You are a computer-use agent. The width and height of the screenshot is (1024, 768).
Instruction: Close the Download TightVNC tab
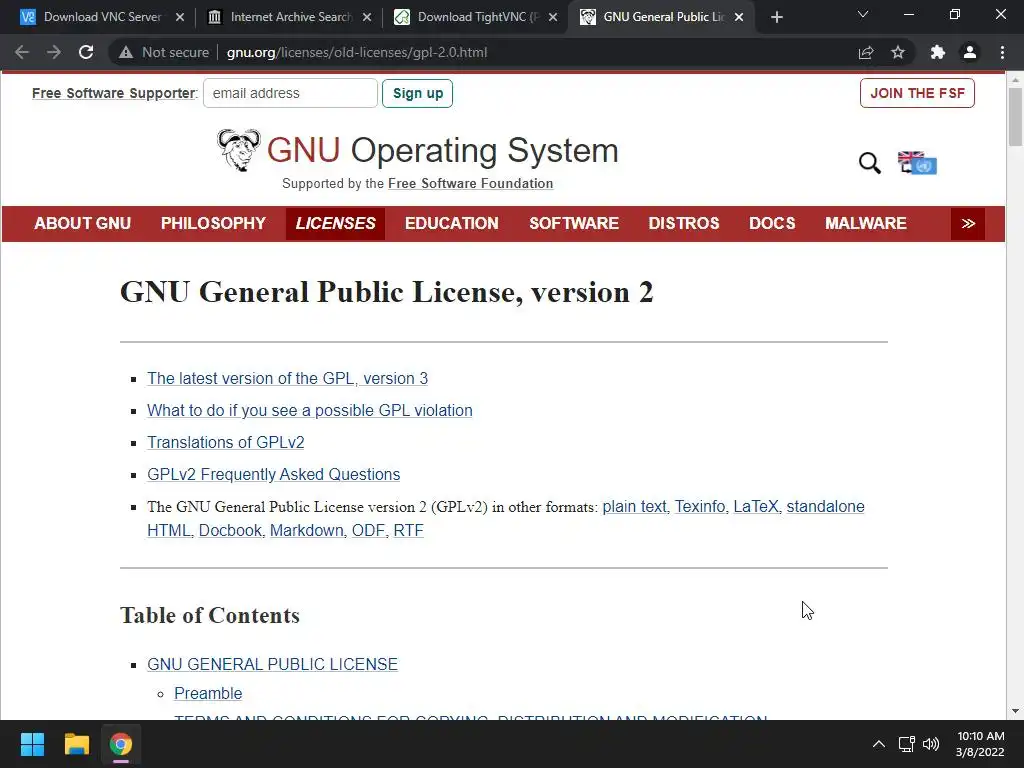coord(553,18)
